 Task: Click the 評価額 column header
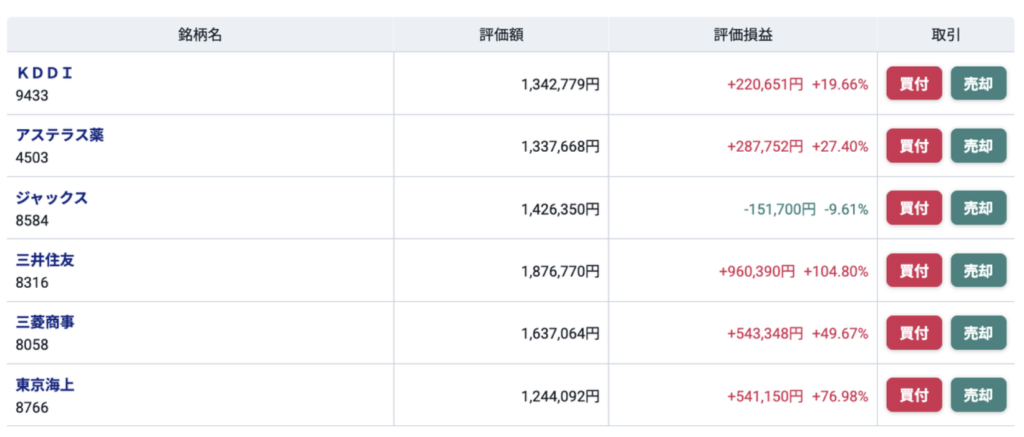(x=501, y=35)
